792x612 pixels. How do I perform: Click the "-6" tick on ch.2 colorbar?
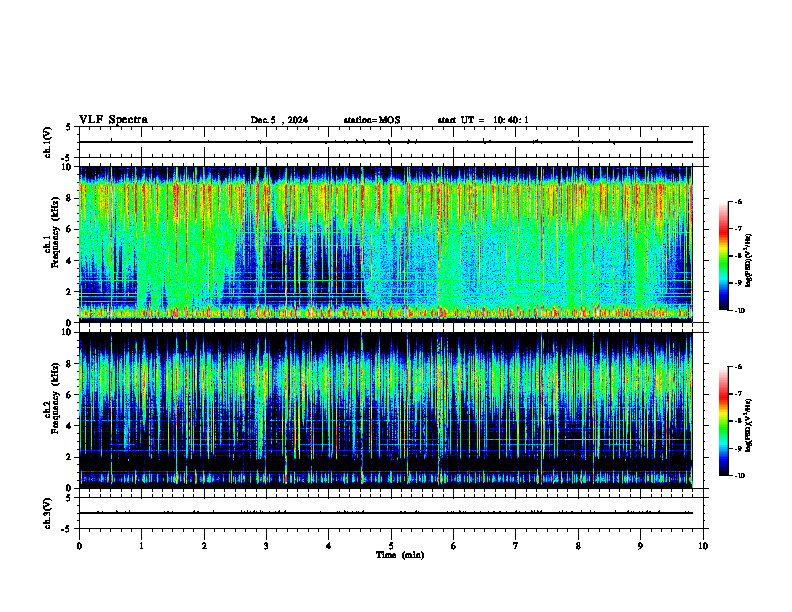click(x=738, y=367)
